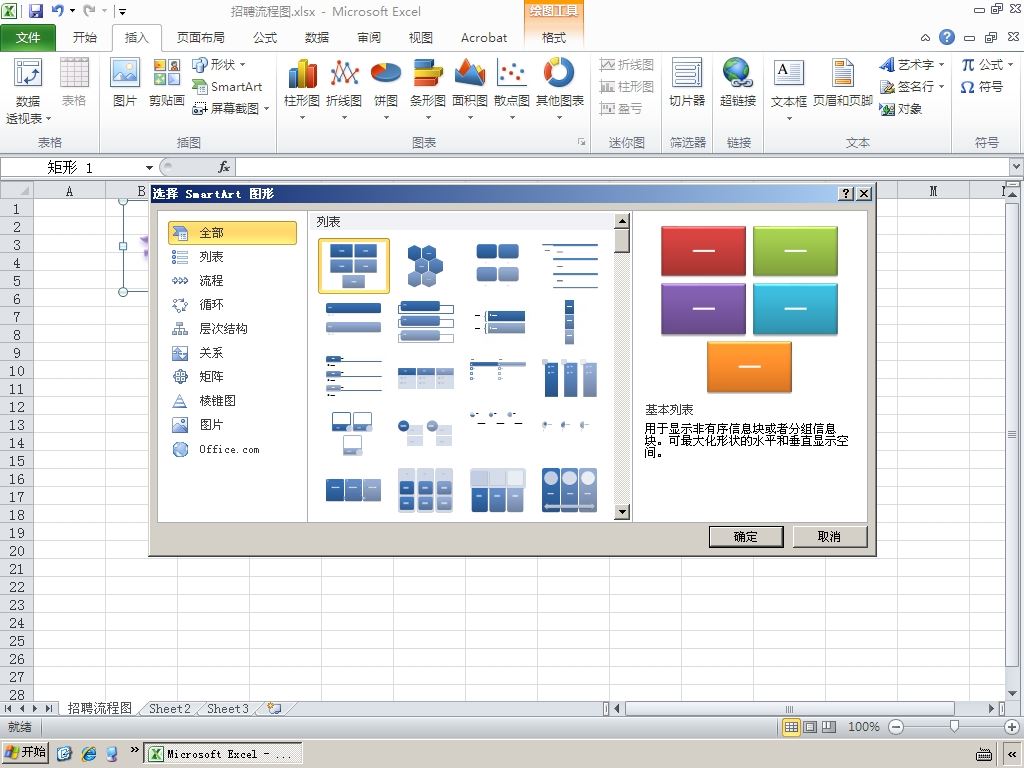Viewport: 1024px width, 768px height.
Task: Insert an Object from the Text group
Action: click(901, 109)
